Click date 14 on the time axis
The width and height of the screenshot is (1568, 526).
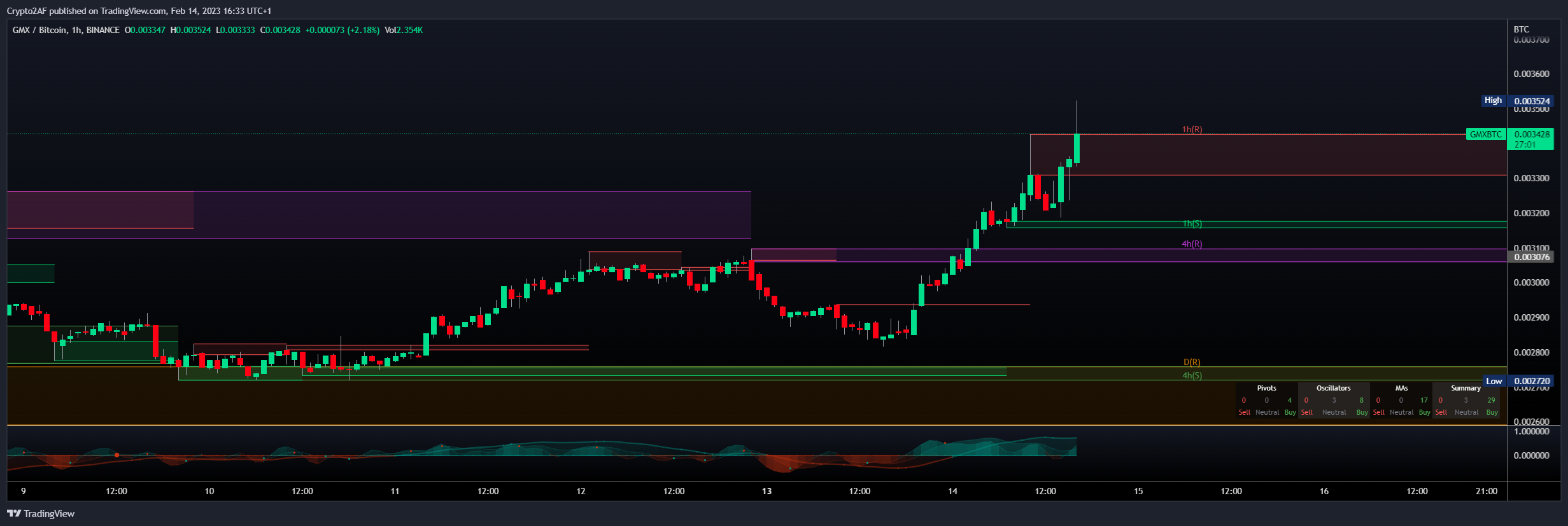click(x=952, y=491)
